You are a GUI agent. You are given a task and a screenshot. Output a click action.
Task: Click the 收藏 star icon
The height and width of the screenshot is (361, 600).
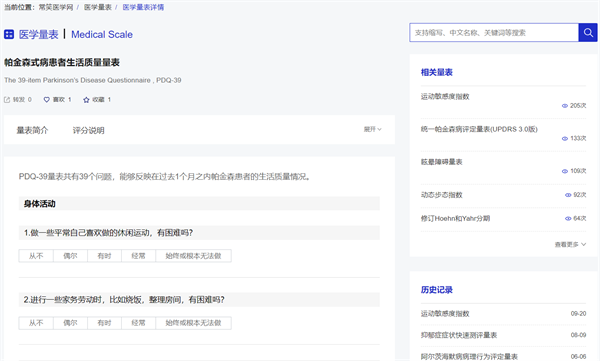[x=86, y=100]
